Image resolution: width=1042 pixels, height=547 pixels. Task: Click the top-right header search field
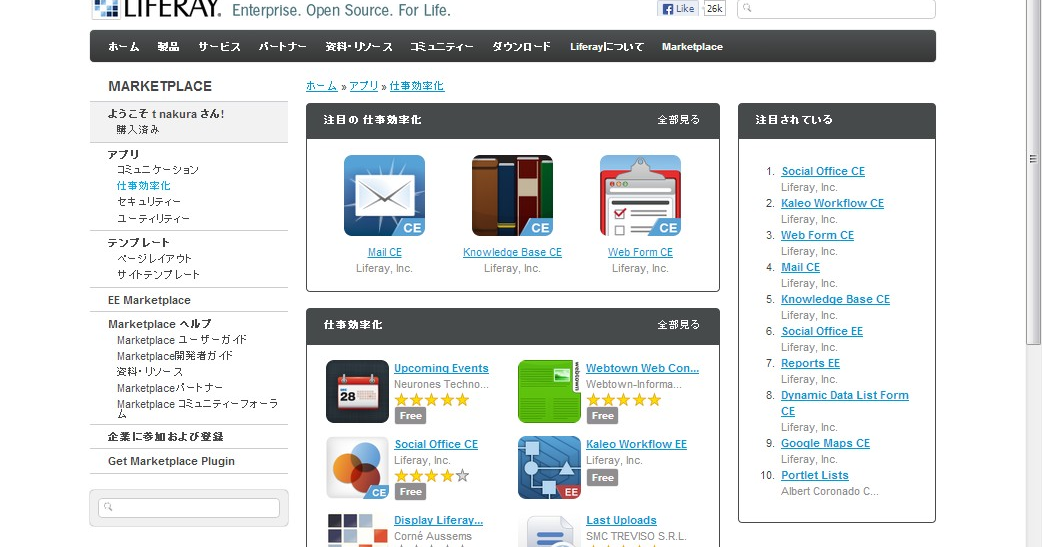[836, 9]
